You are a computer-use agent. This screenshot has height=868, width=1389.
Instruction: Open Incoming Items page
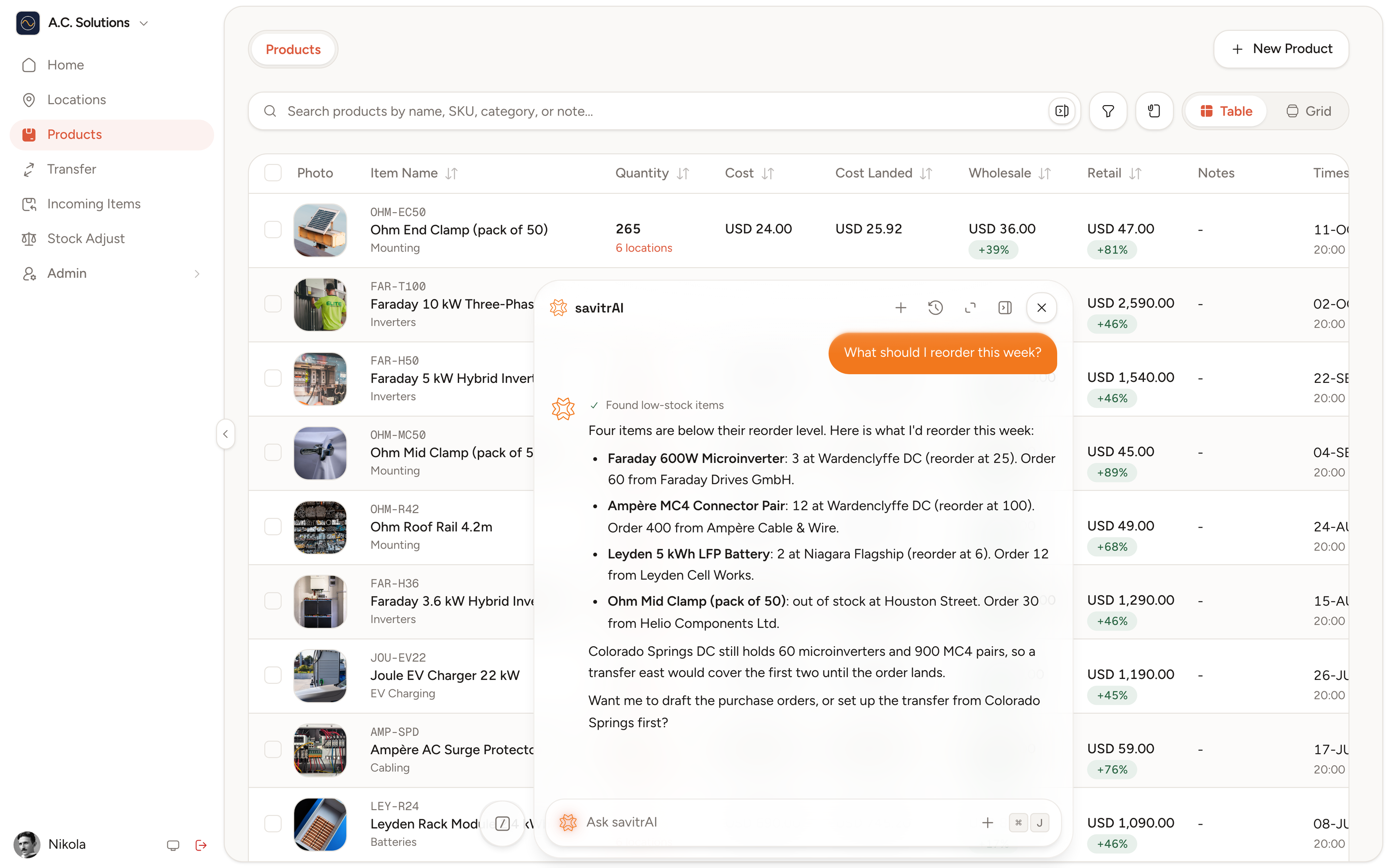click(x=111, y=204)
